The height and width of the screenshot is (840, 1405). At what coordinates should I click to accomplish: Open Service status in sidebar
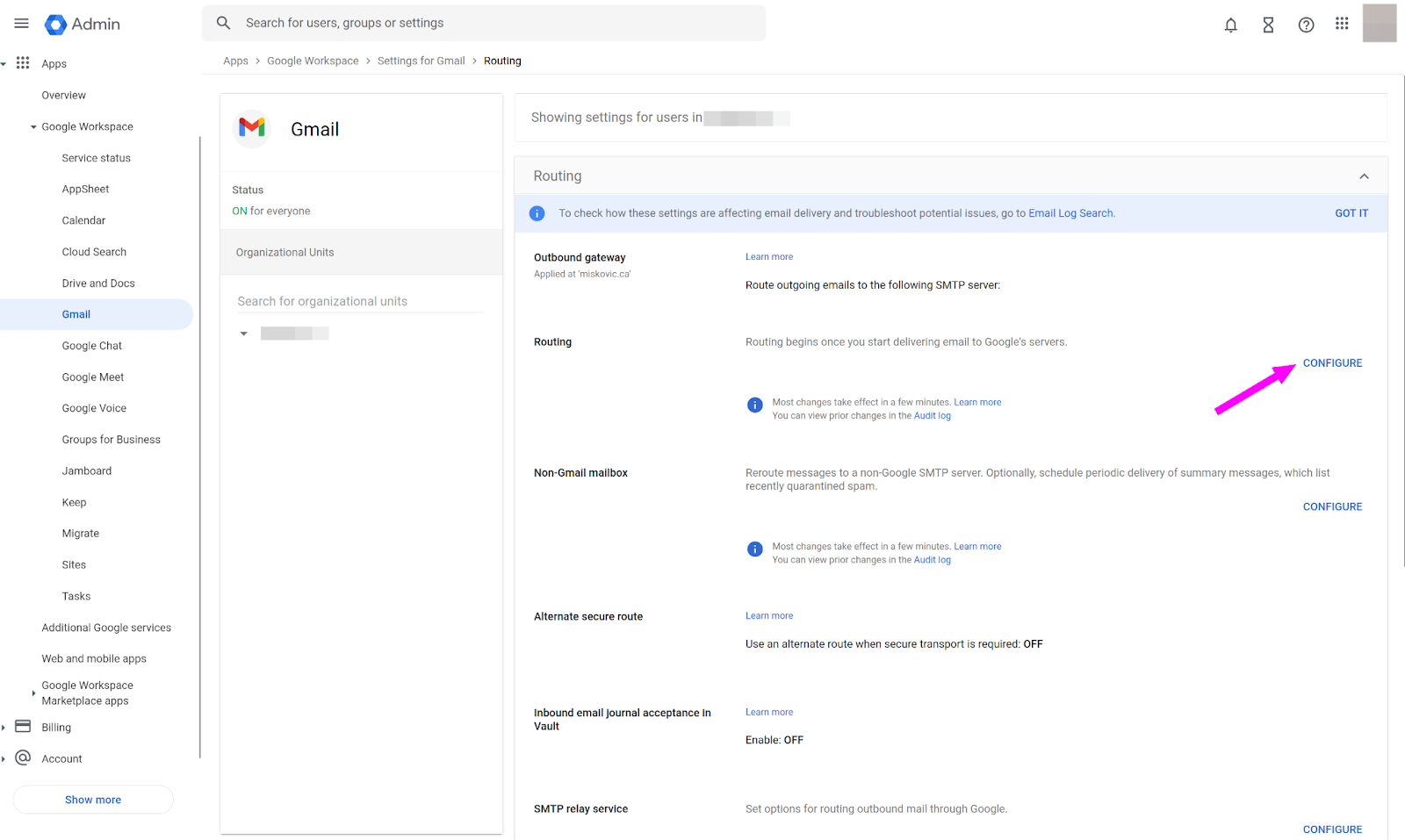96,158
